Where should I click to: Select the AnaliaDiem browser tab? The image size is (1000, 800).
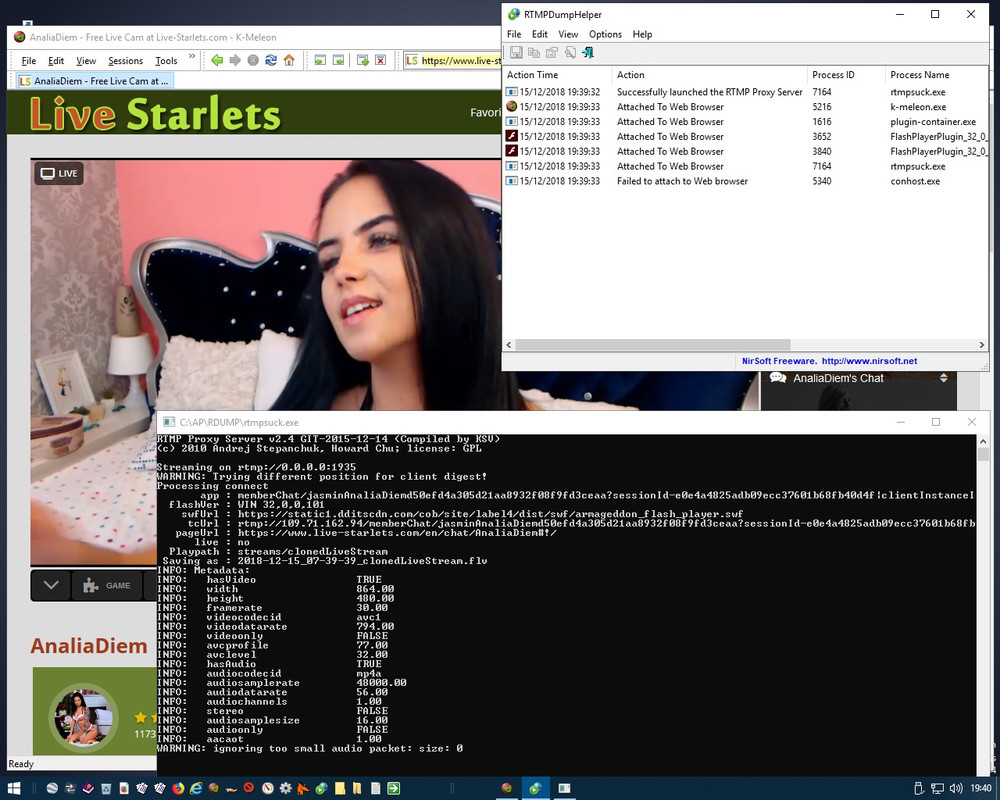(93, 81)
